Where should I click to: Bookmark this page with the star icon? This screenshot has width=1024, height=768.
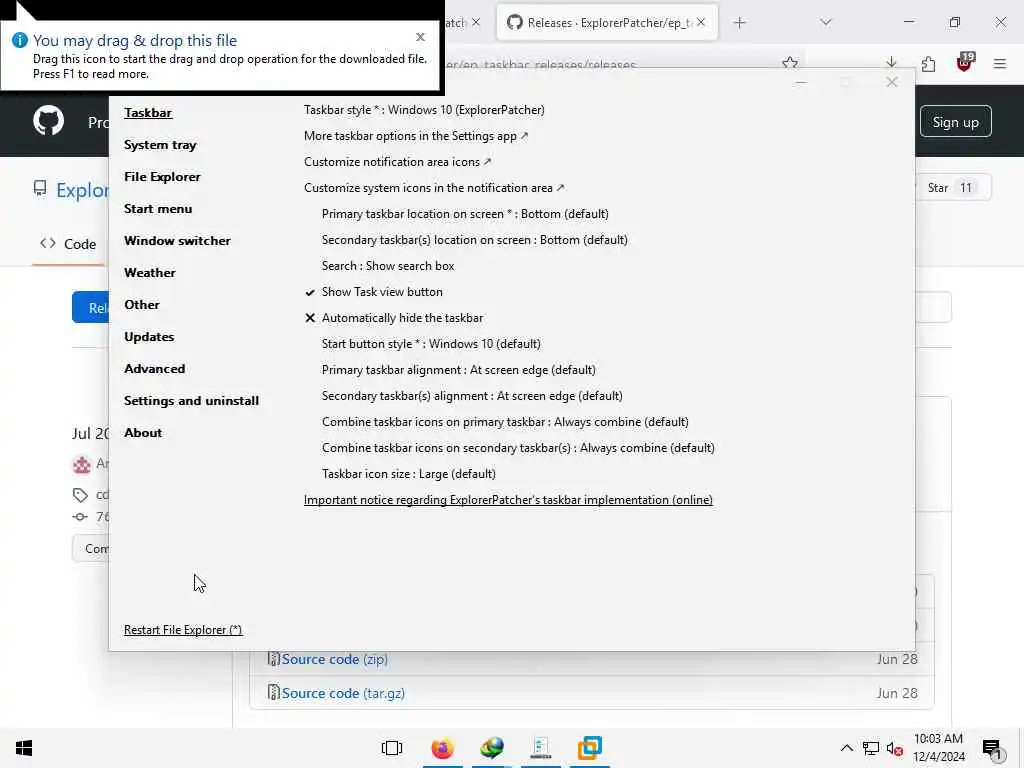(x=790, y=63)
